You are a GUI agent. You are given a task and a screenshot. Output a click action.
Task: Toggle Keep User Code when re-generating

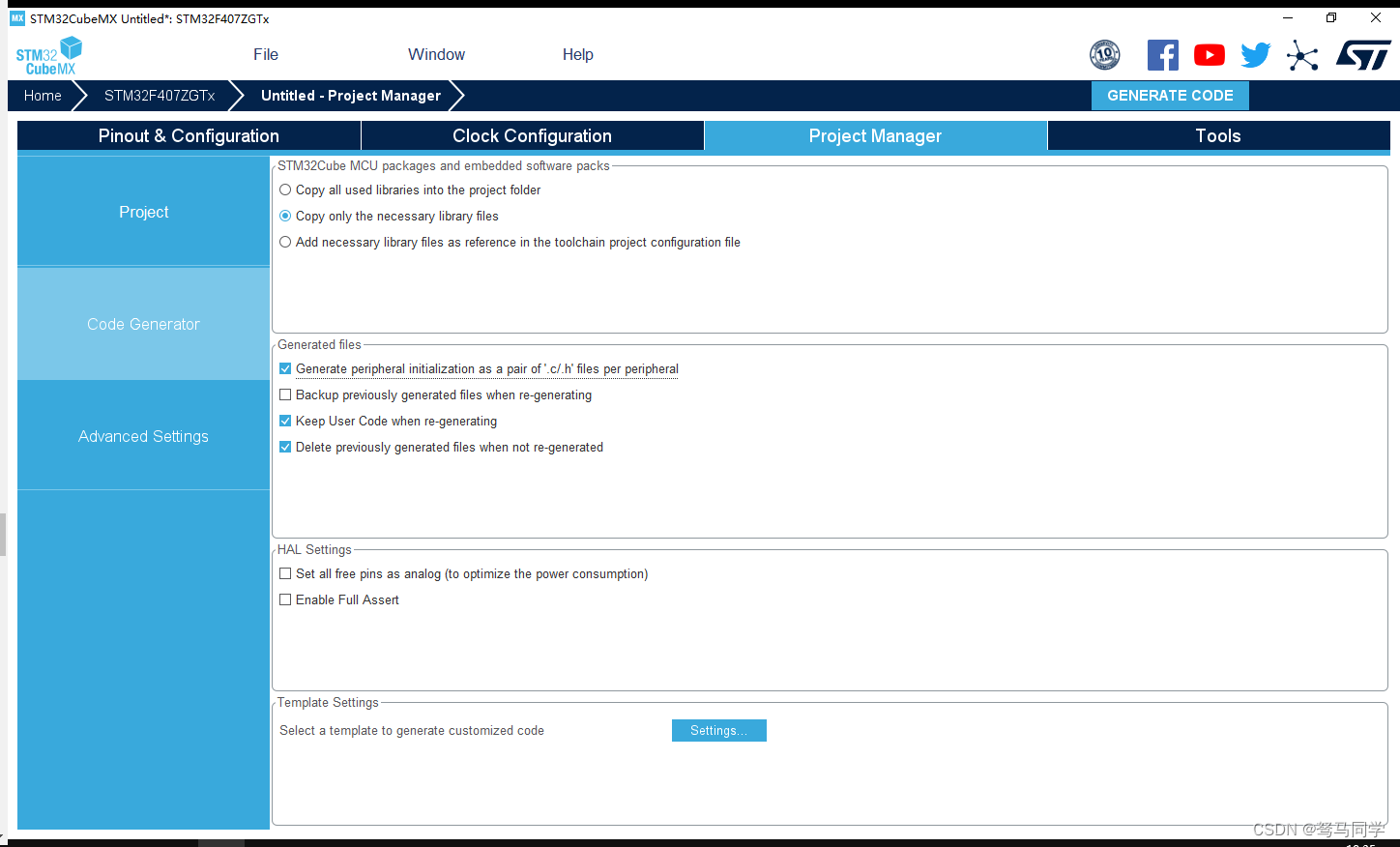pos(285,422)
